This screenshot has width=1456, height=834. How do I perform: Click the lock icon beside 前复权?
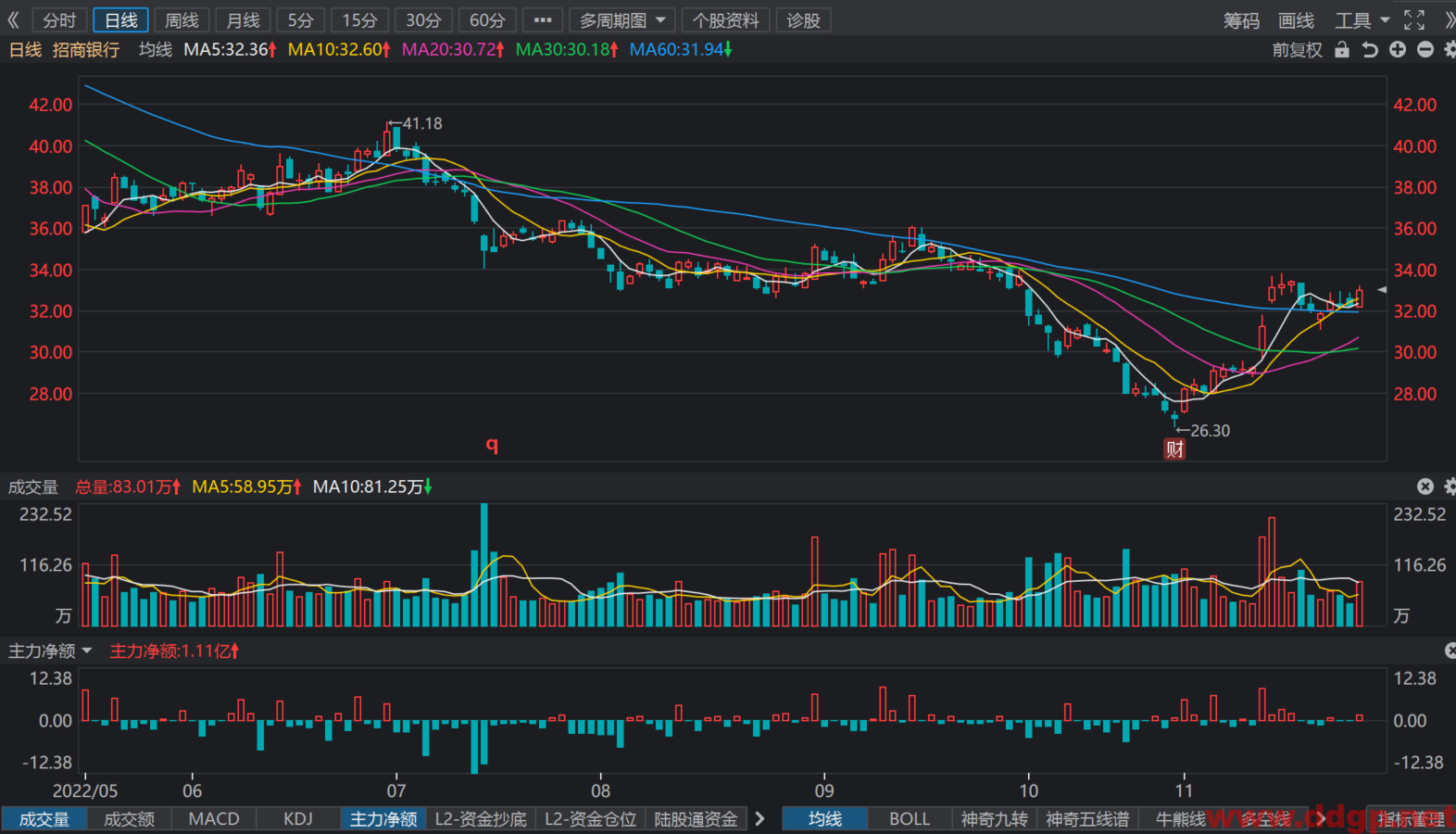coord(1342,50)
